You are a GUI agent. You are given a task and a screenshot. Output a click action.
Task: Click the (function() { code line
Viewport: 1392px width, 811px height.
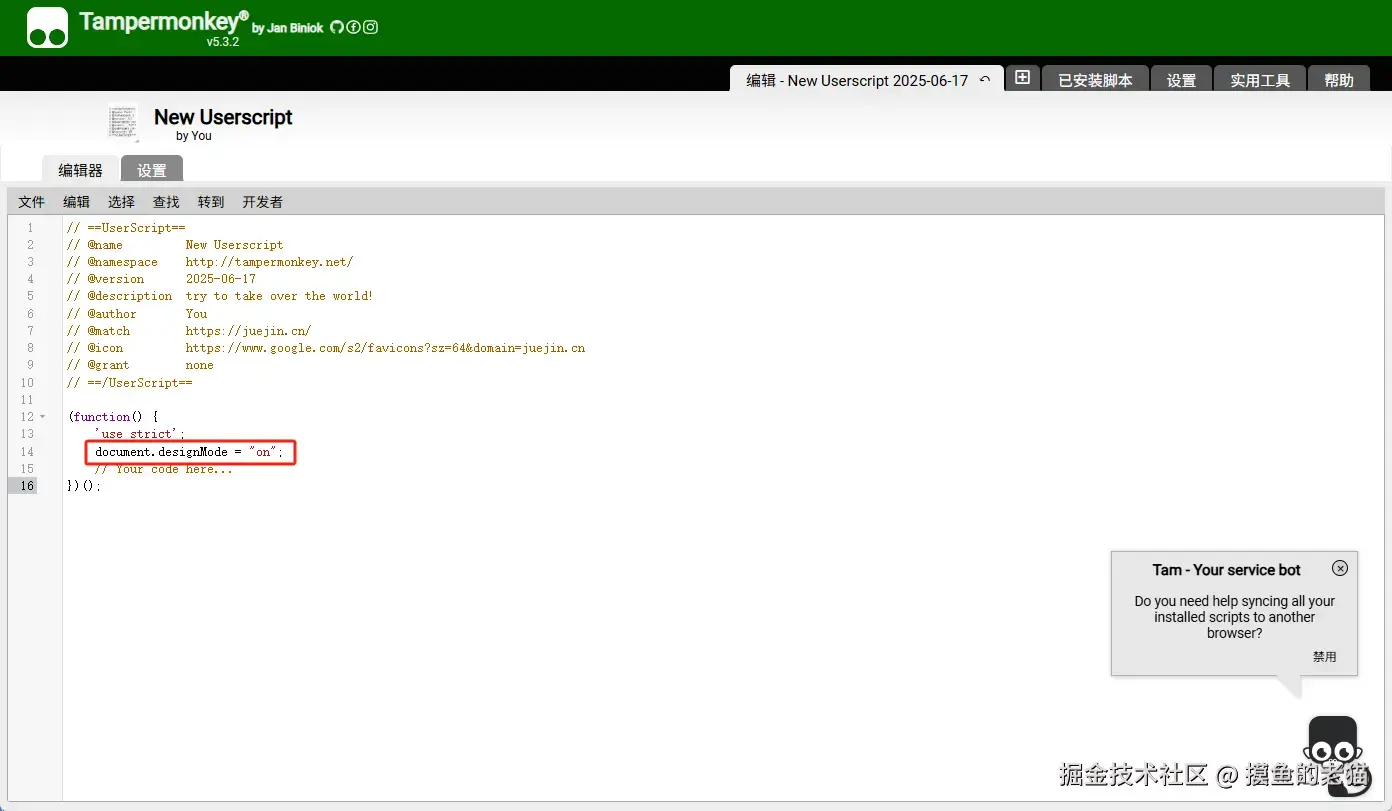(113, 417)
